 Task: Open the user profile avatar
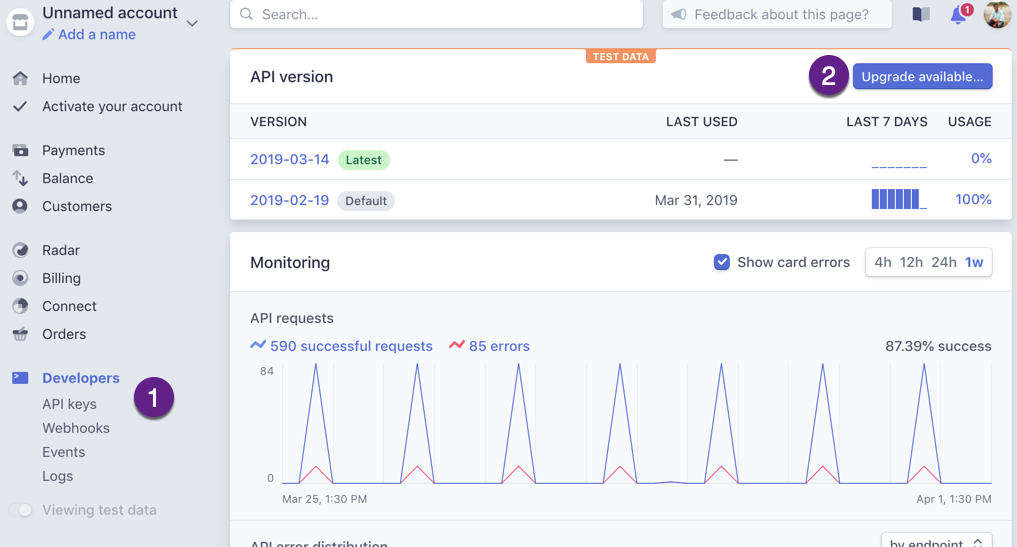click(x=997, y=14)
